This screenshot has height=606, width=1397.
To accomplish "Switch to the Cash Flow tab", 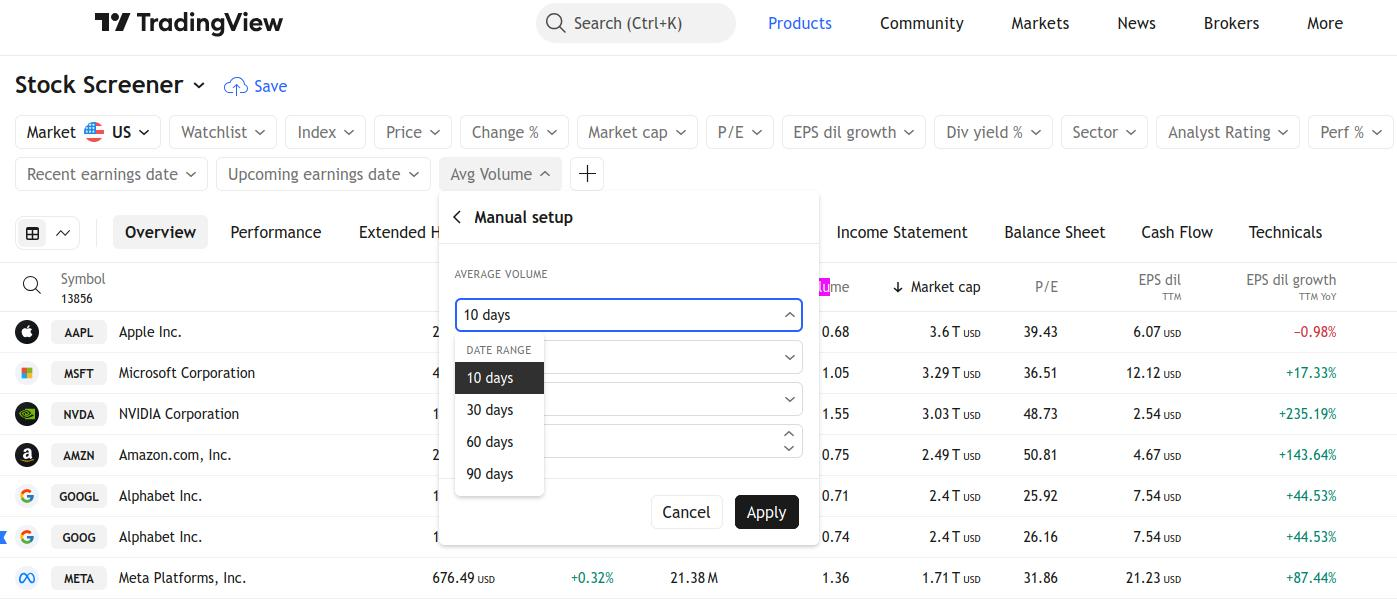I will (1177, 232).
